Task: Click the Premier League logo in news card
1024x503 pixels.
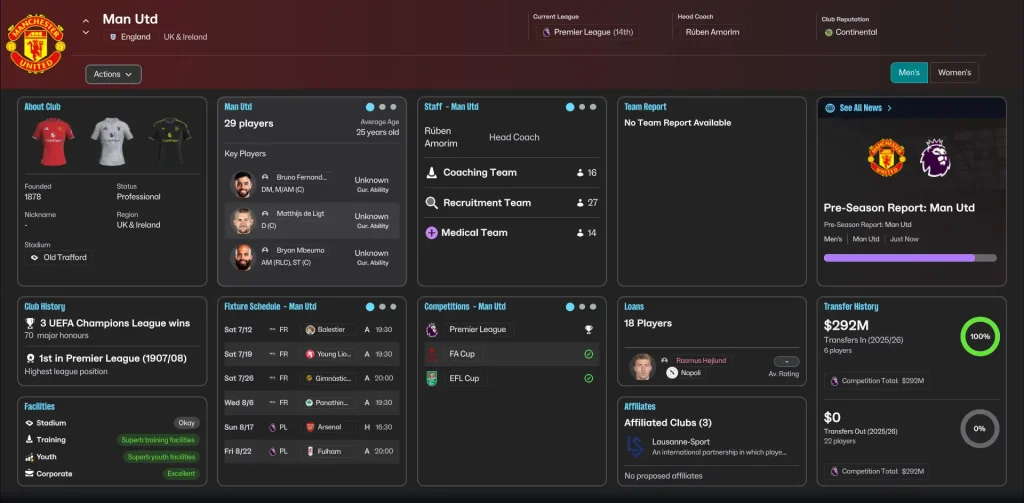Action: pyautogui.click(x=935, y=157)
